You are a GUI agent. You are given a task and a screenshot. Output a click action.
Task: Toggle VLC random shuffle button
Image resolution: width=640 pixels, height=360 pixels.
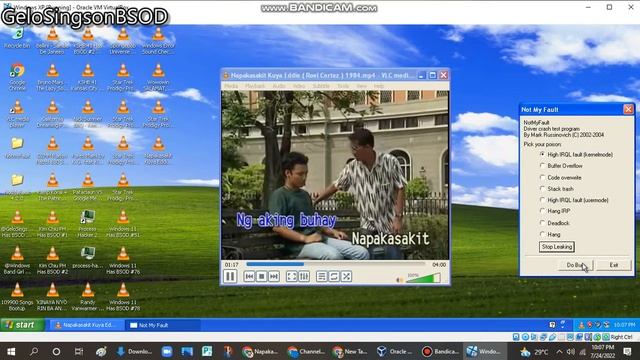[x=346, y=276]
